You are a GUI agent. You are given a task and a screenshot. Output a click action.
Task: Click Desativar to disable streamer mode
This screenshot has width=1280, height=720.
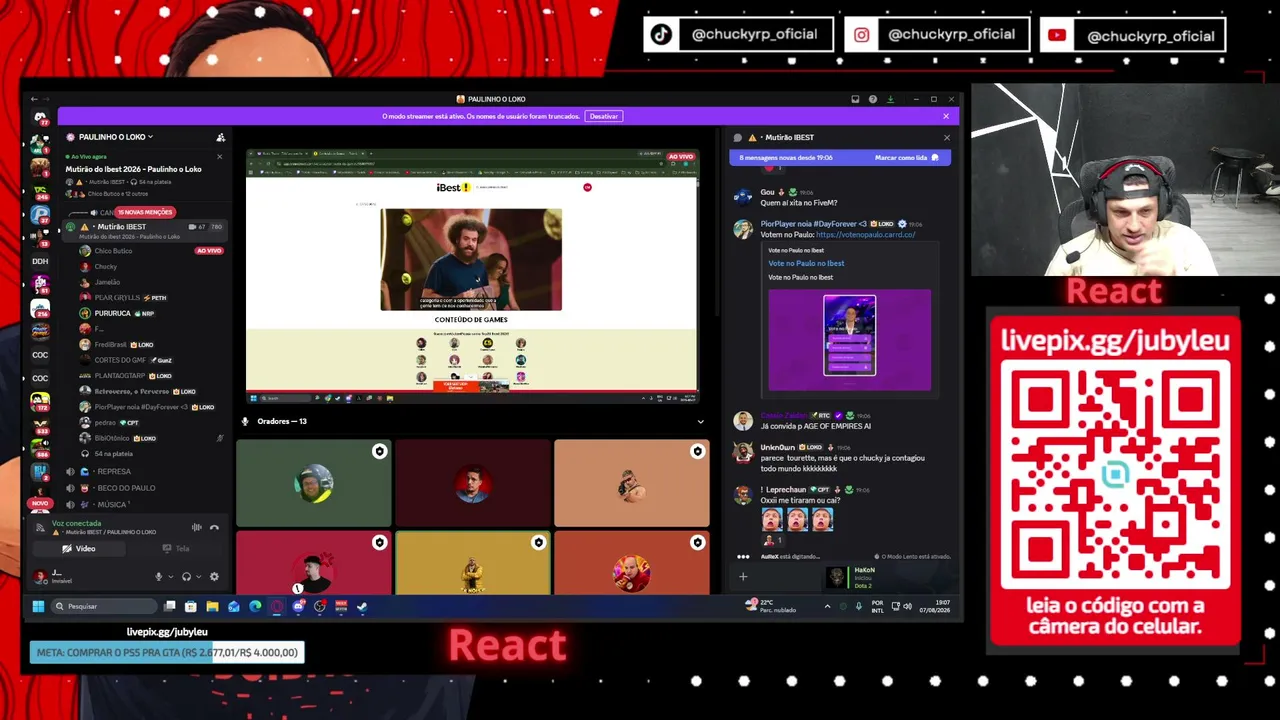point(604,116)
